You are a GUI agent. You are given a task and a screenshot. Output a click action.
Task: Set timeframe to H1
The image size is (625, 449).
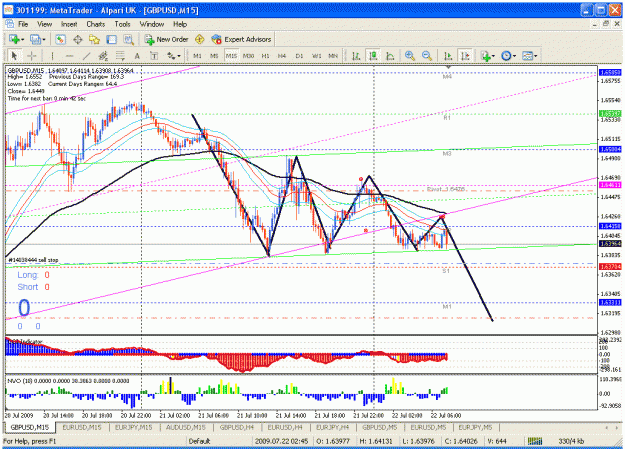[265, 56]
